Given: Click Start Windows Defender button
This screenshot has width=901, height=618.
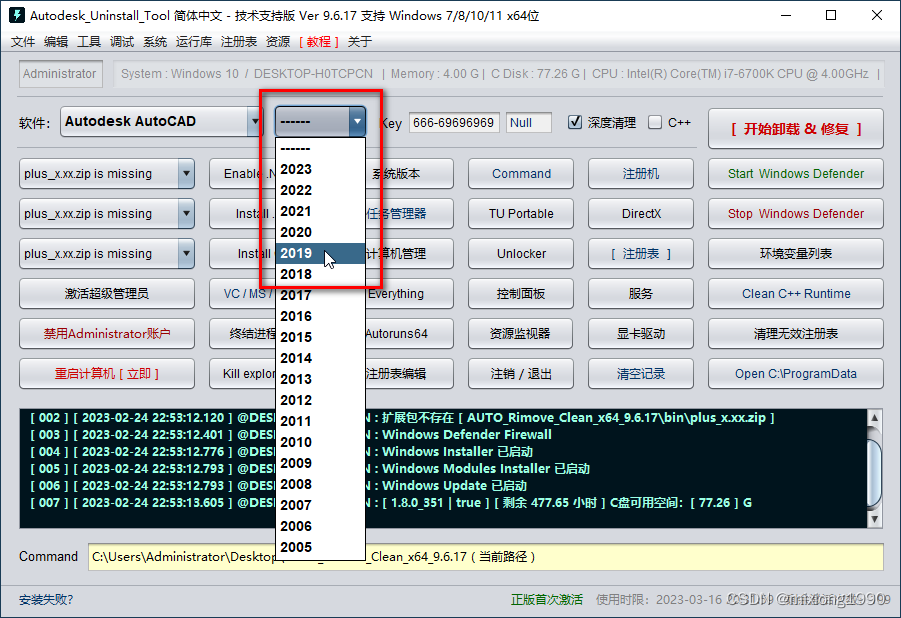Looking at the screenshot, I should (796, 174).
